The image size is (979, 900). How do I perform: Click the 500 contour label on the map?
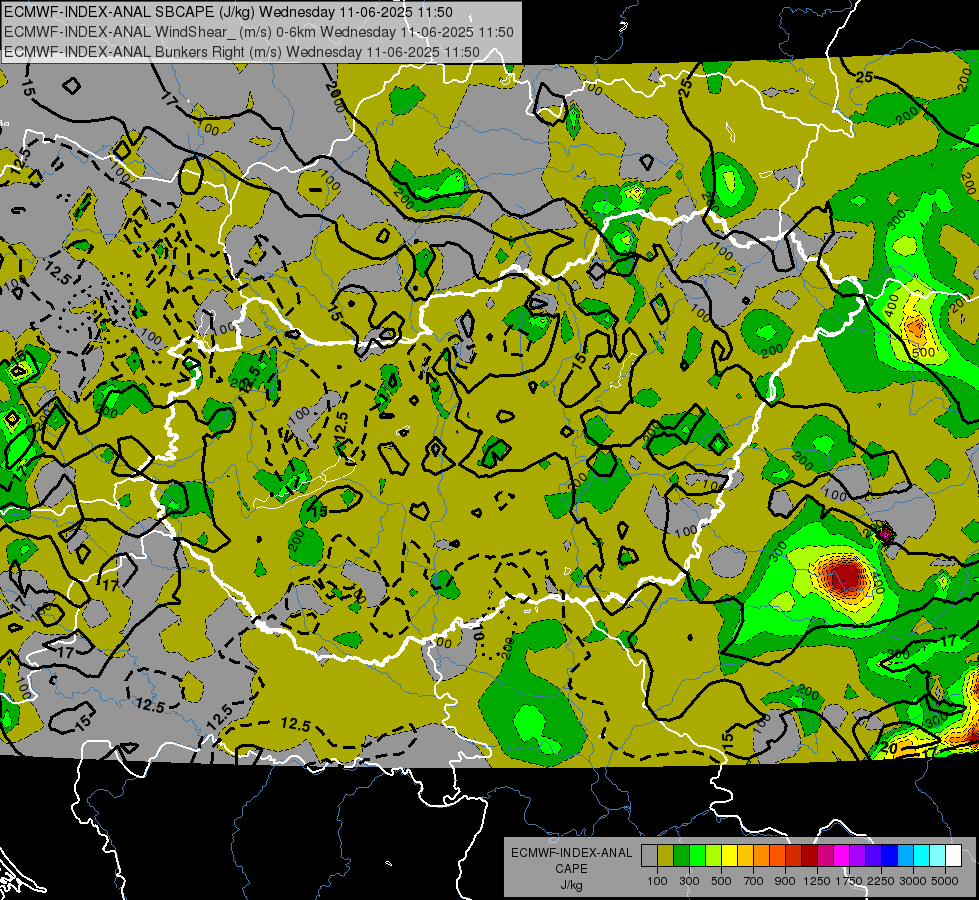point(923,352)
